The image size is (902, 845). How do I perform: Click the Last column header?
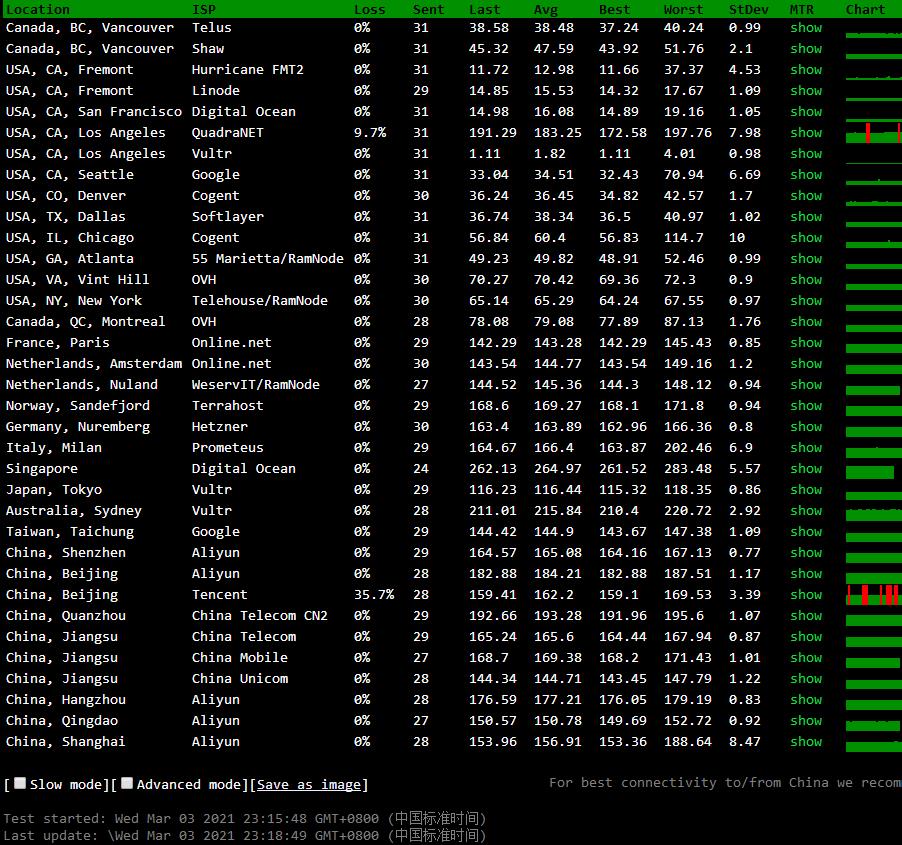pyautogui.click(x=484, y=9)
